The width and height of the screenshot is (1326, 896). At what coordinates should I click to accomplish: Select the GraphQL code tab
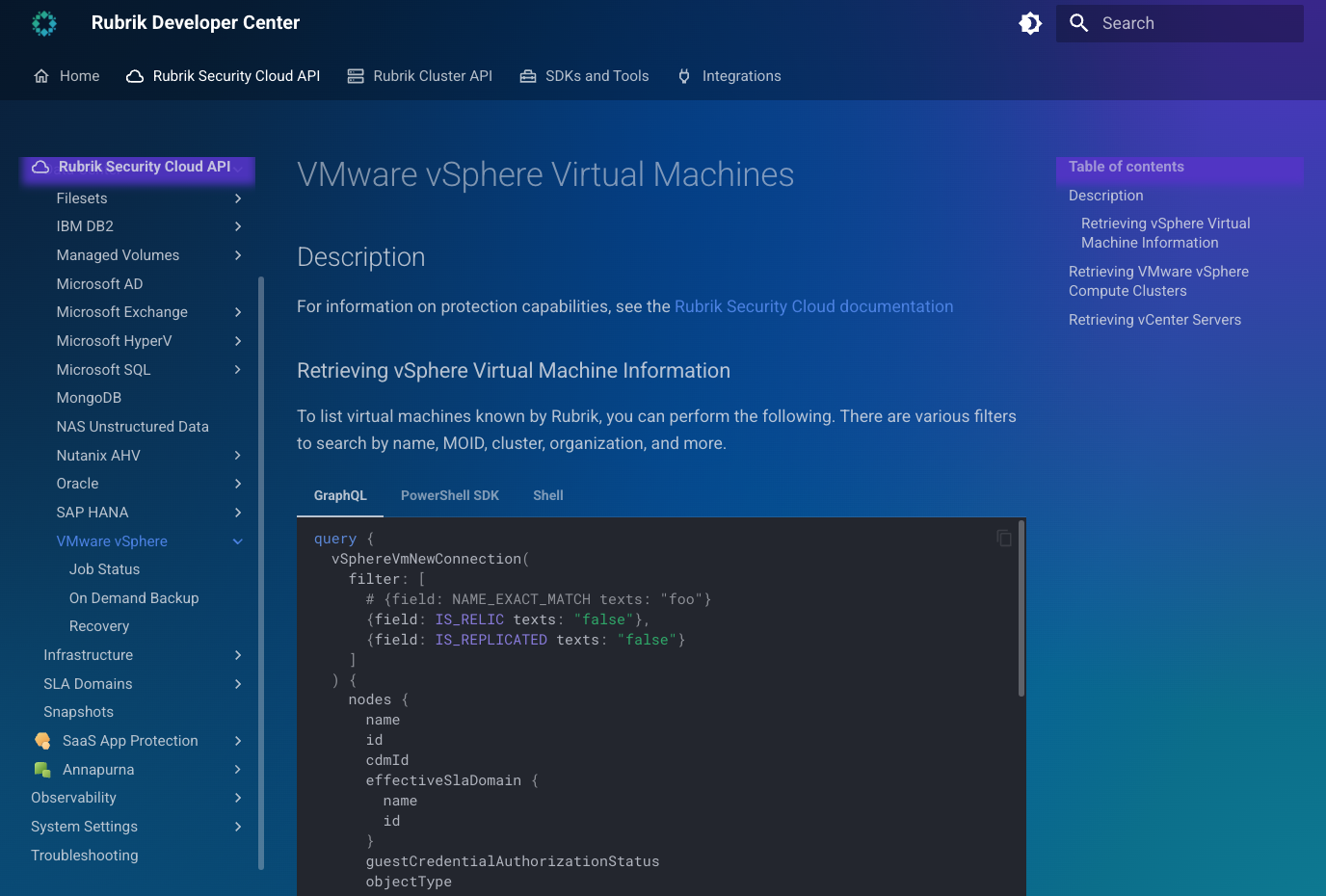tap(340, 495)
